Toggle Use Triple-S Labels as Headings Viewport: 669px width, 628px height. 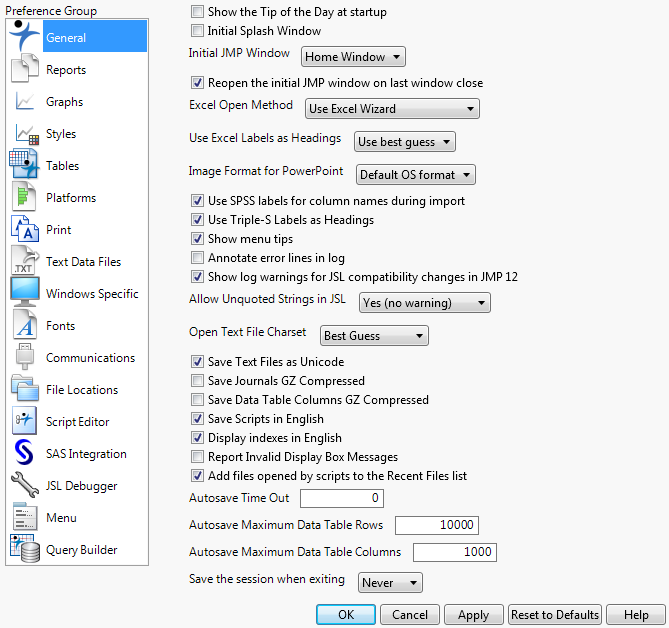pos(197,220)
